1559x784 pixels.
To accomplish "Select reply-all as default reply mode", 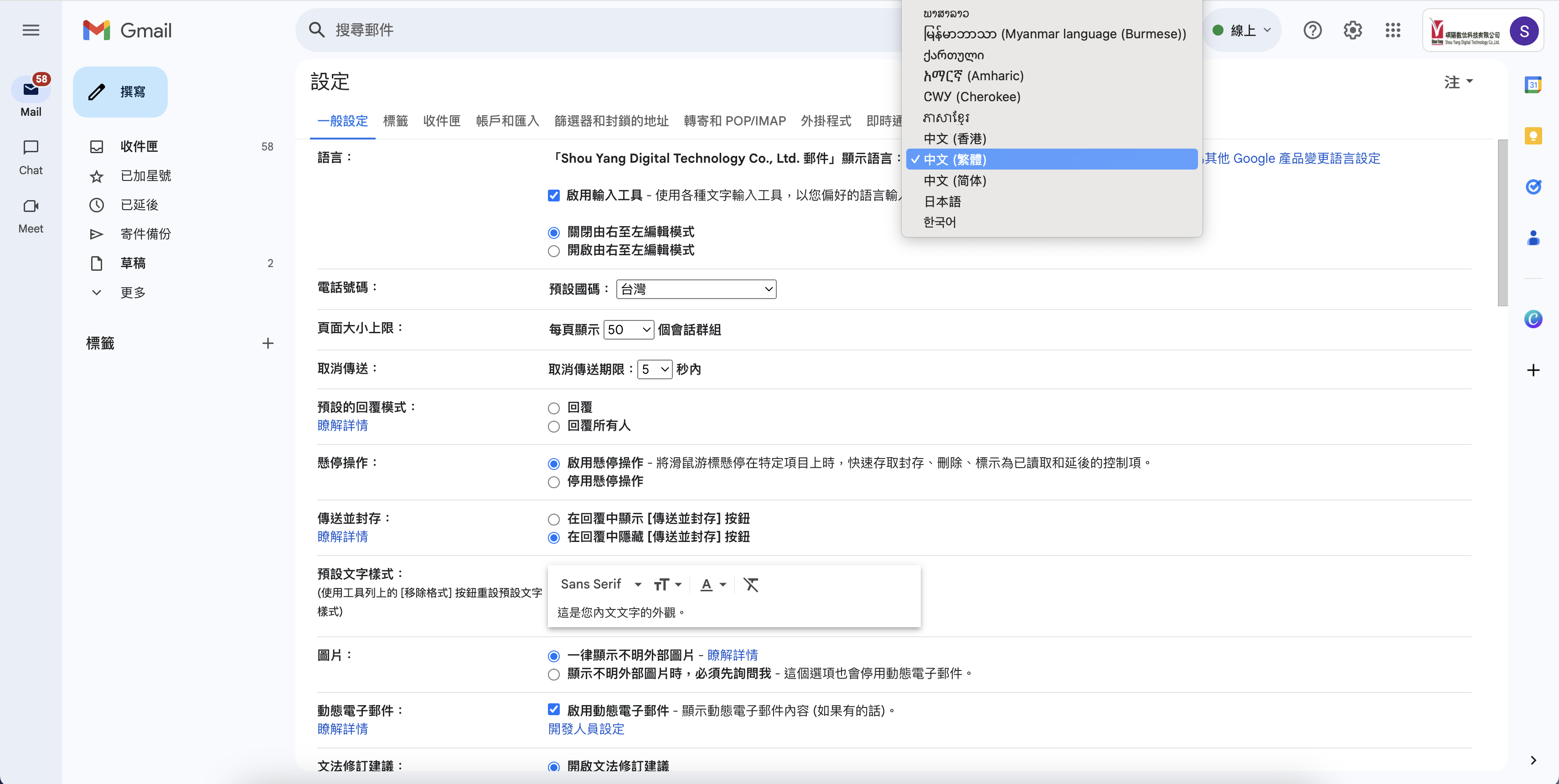I will coord(553,427).
